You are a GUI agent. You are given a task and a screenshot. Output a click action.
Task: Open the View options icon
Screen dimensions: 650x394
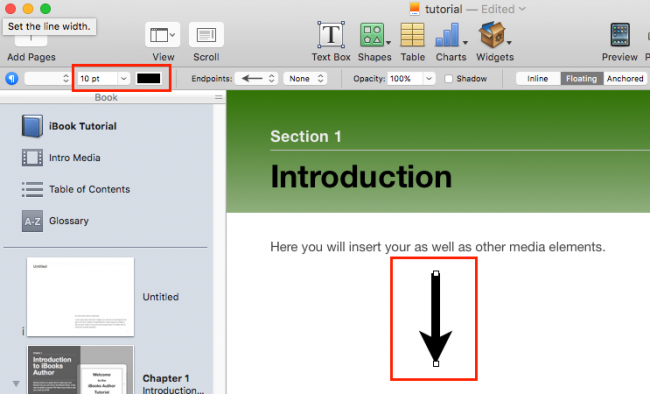(162, 35)
